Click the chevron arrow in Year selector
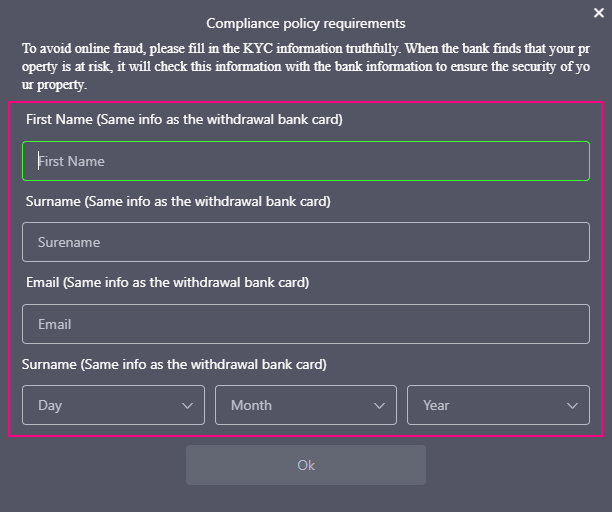 click(572, 405)
